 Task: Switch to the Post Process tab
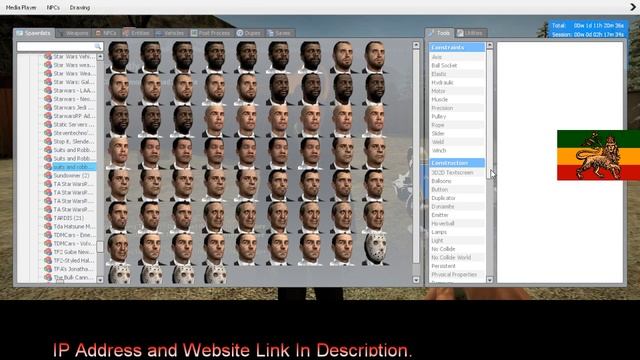(211, 33)
